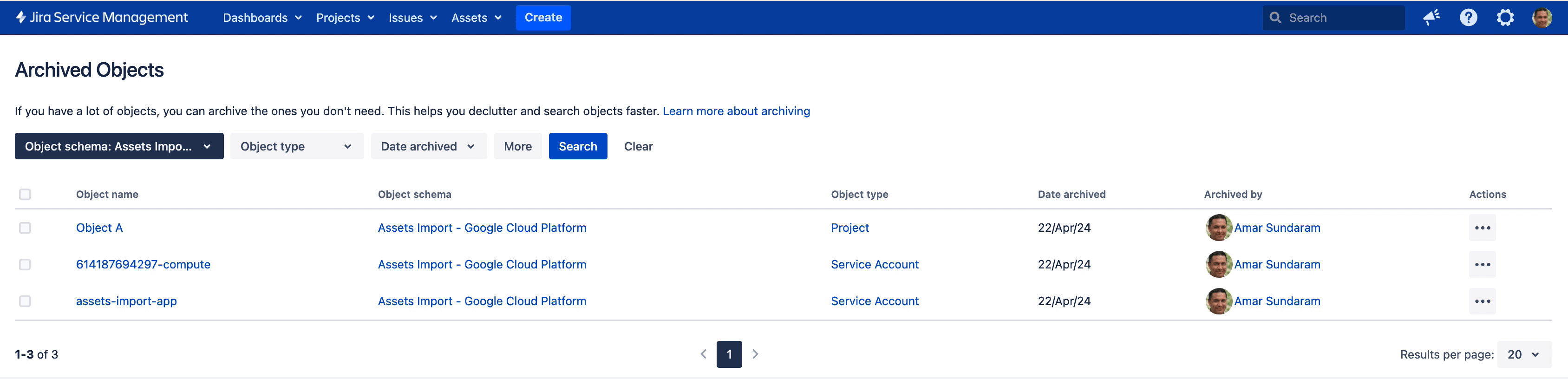Open the user profile avatar menu
Image resolution: width=1568 pixels, height=379 pixels.
point(1542,18)
